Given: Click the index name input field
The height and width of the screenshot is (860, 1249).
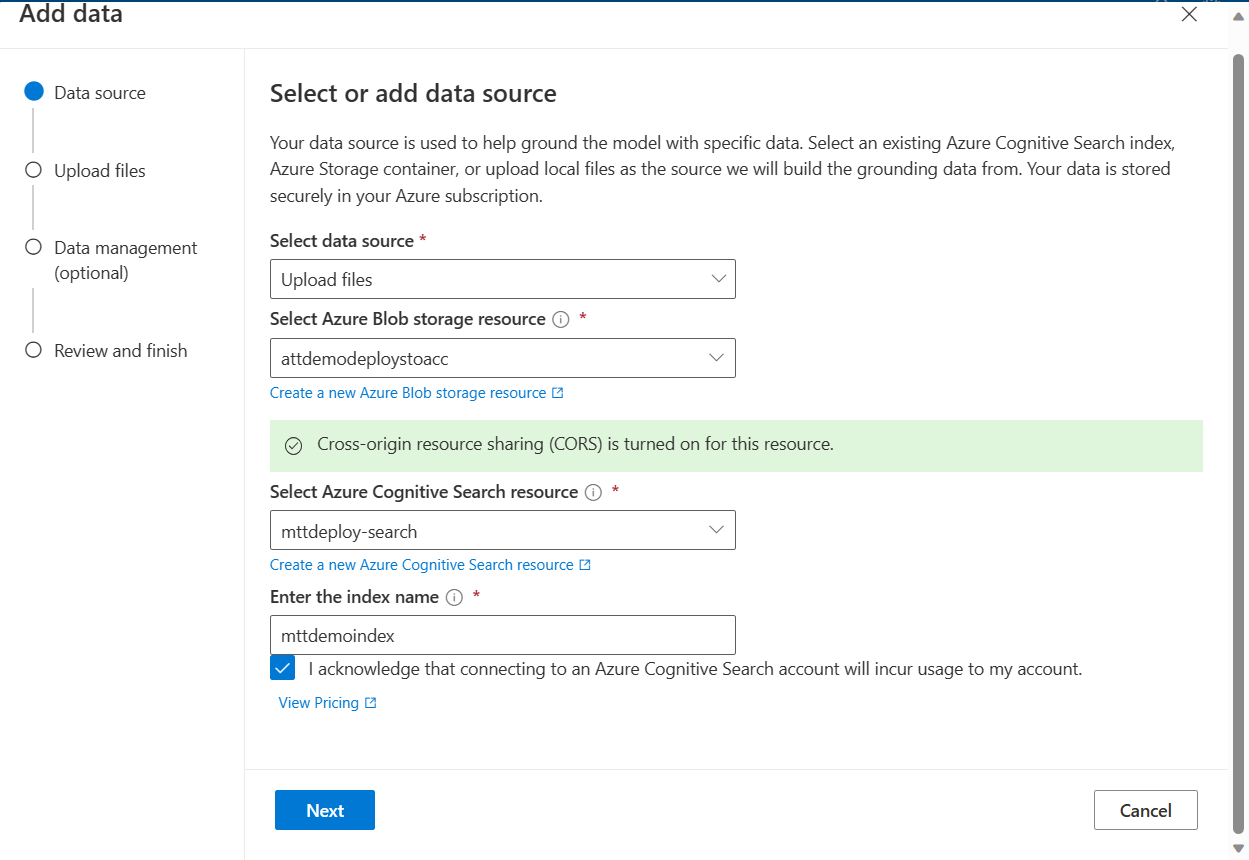Looking at the screenshot, I should coord(502,635).
